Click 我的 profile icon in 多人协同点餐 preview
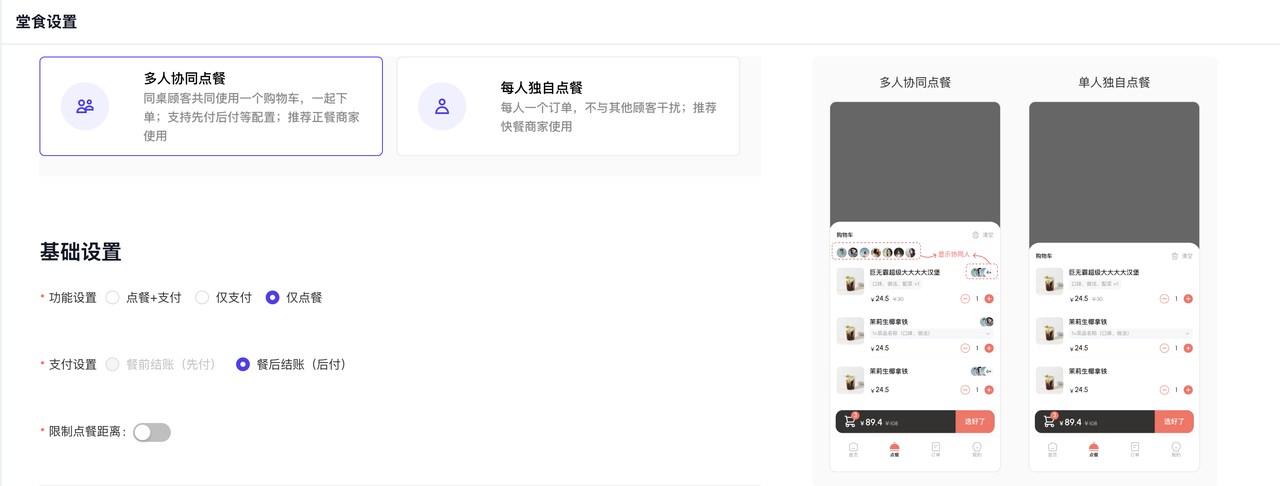 pyautogui.click(x=977, y=447)
